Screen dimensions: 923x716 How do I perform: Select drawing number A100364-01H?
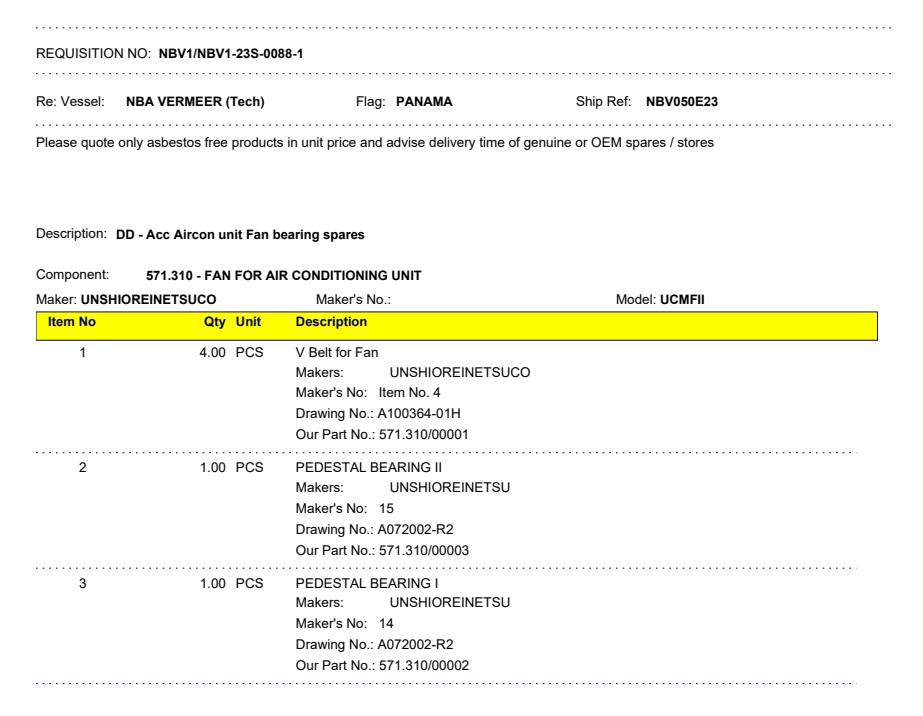[413, 413]
